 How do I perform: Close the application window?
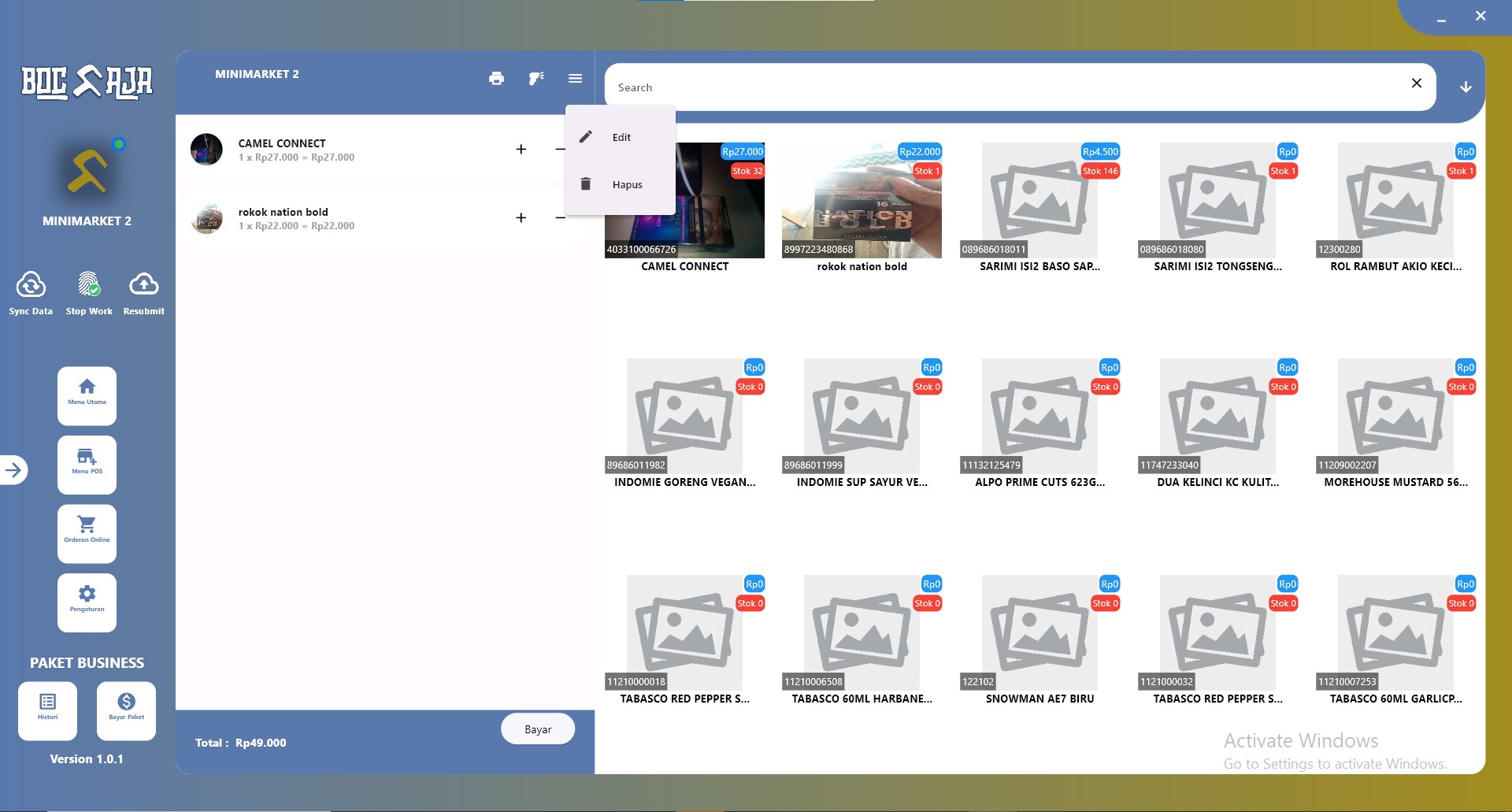pyautogui.click(x=1480, y=16)
